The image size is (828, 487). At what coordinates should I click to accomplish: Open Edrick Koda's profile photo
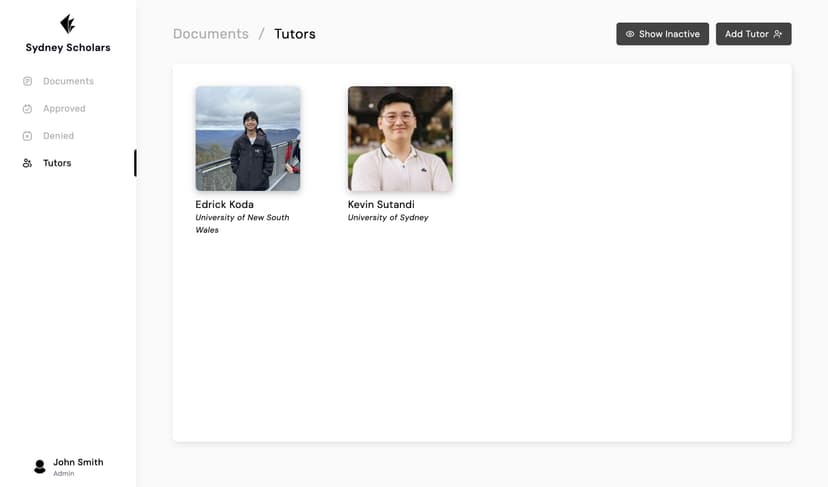click(x=248, y=138)
